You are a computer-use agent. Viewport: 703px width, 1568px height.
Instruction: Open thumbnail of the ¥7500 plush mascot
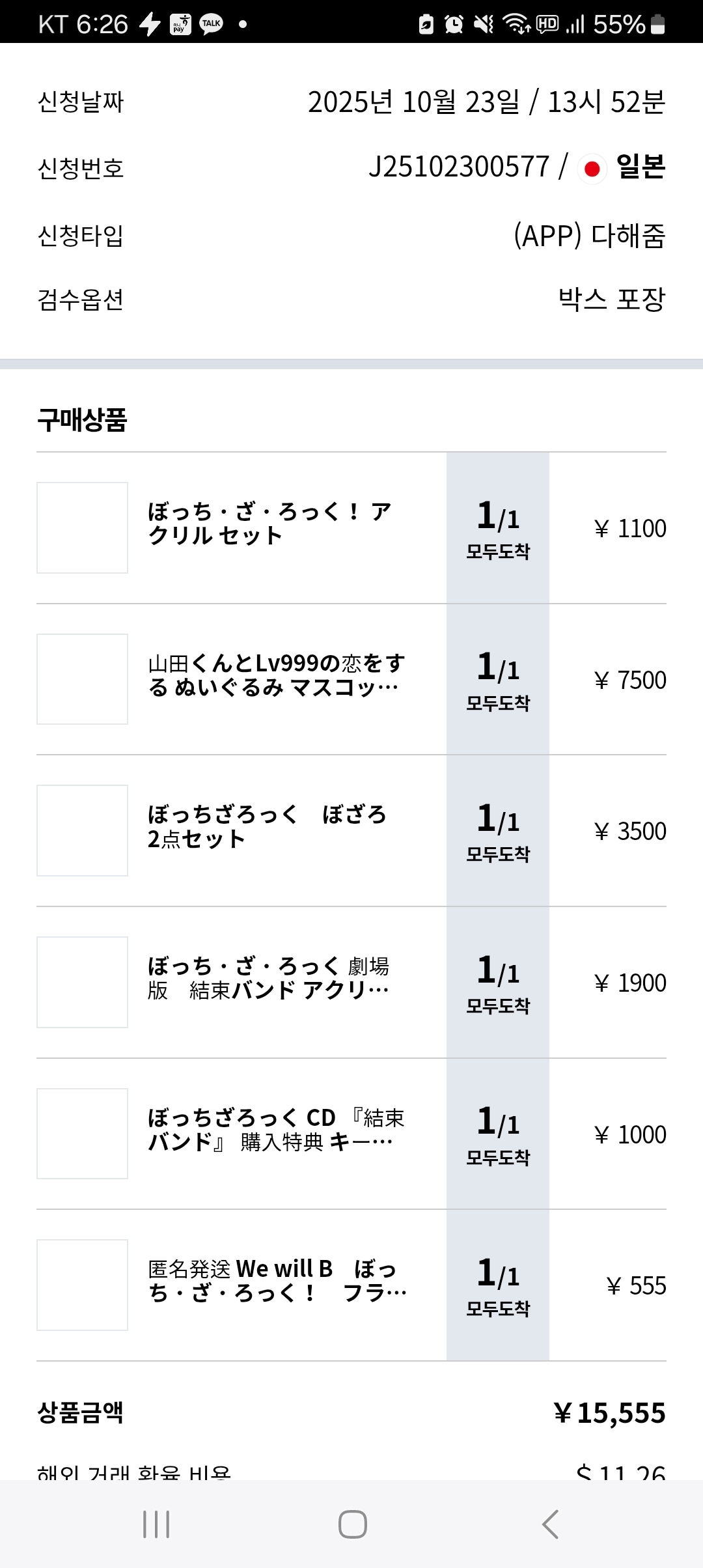(82, 679)
